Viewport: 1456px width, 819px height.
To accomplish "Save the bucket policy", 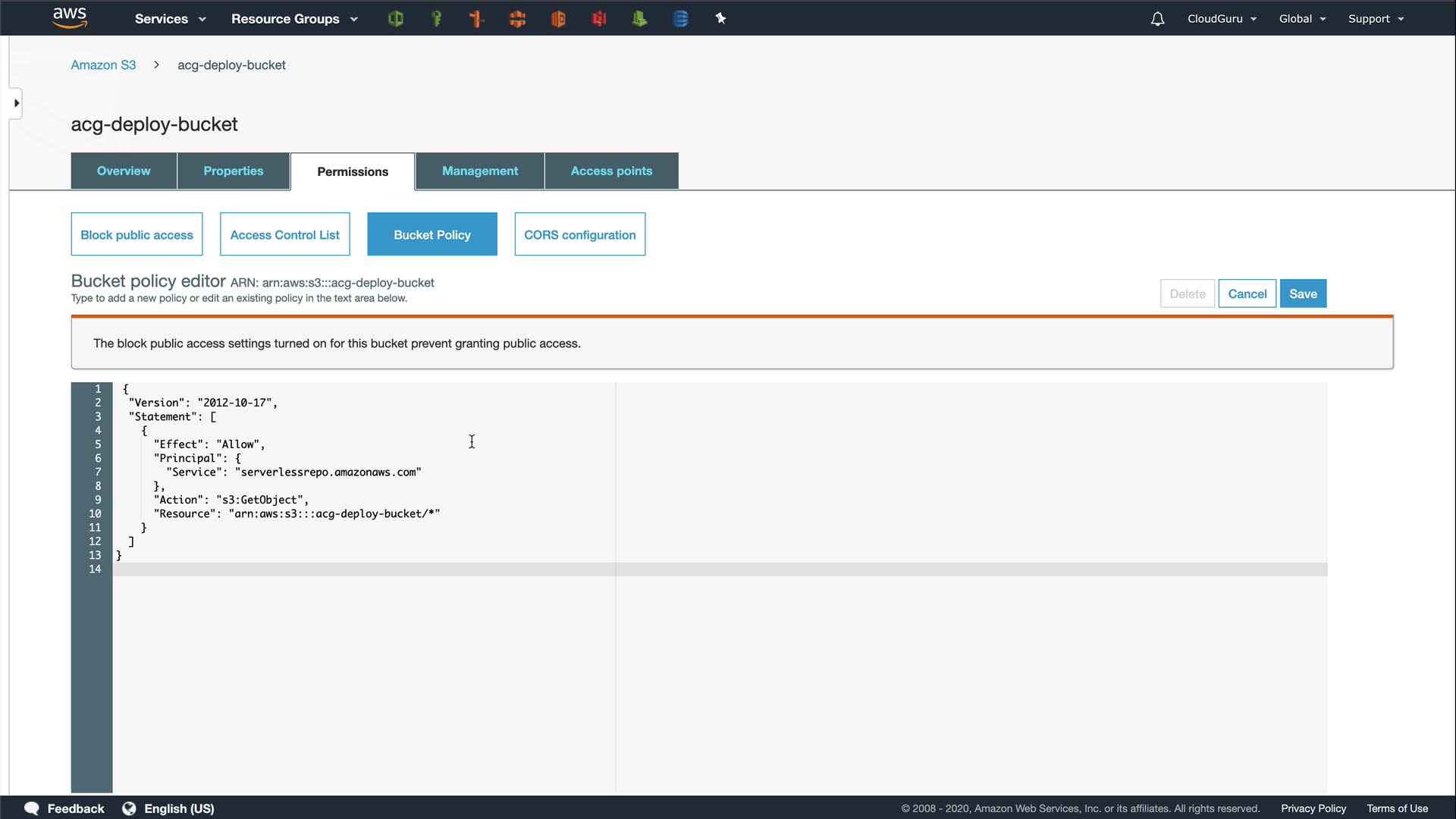I will click(1303, 294).
